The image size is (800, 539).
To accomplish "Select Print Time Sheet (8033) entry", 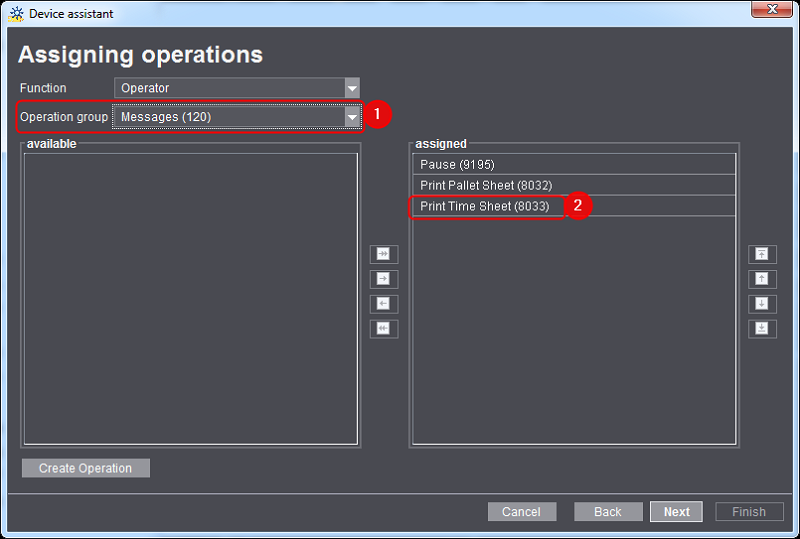I will pyautogui.click(x=574, y=206).
